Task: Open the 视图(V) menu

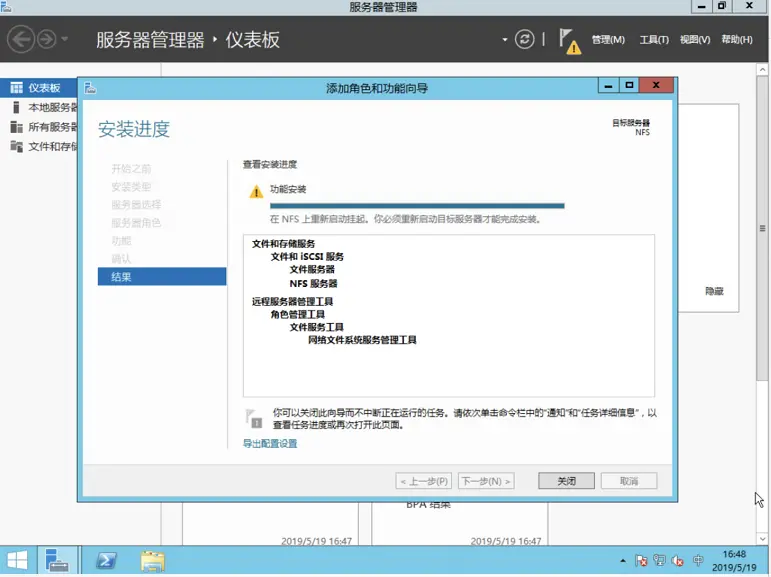Action: pyautogui.click(x=695, y=39)
